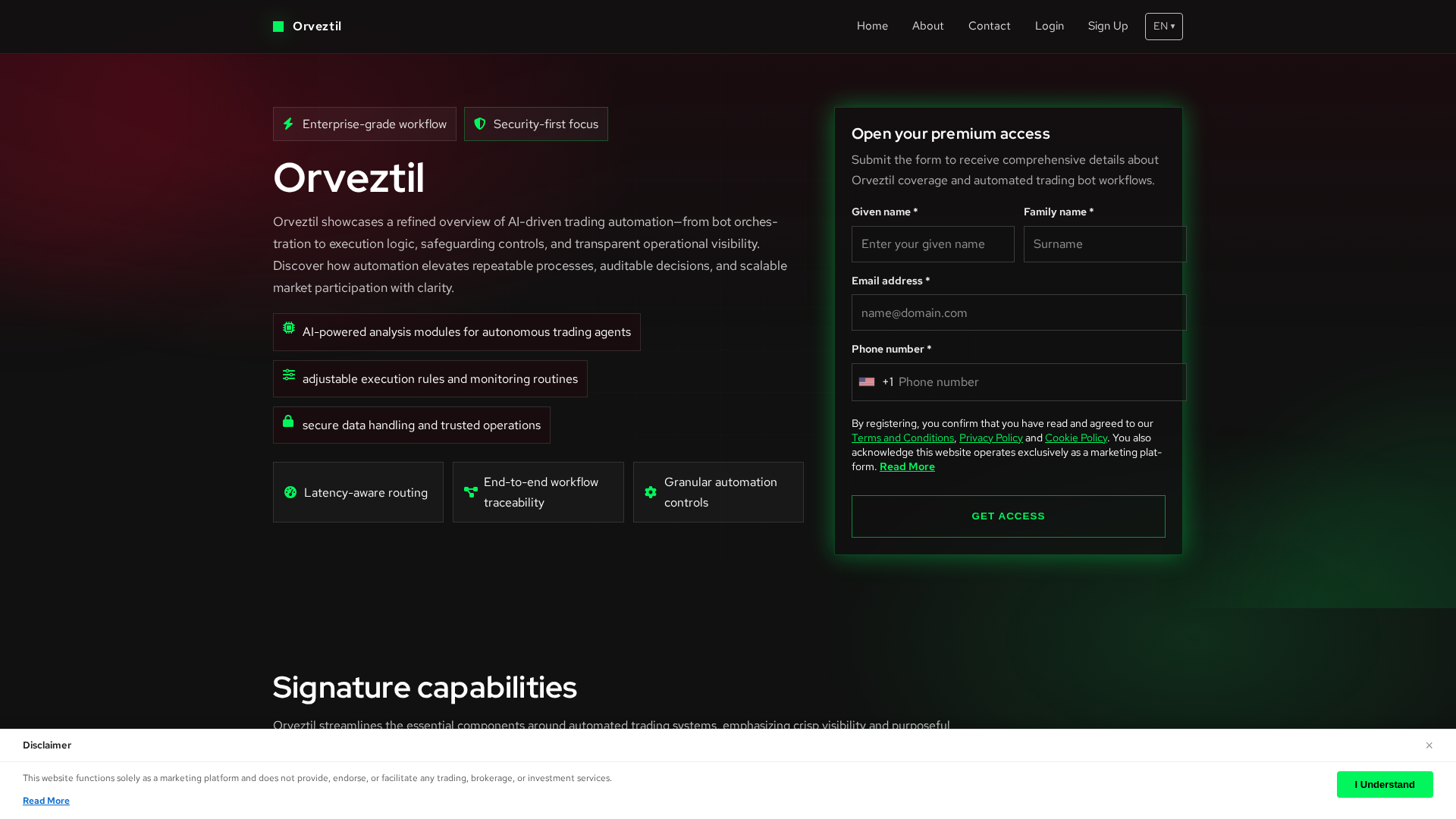Select Login in the top navigation
This screenshot has width=1456, height=819.
coord(1050,26)
